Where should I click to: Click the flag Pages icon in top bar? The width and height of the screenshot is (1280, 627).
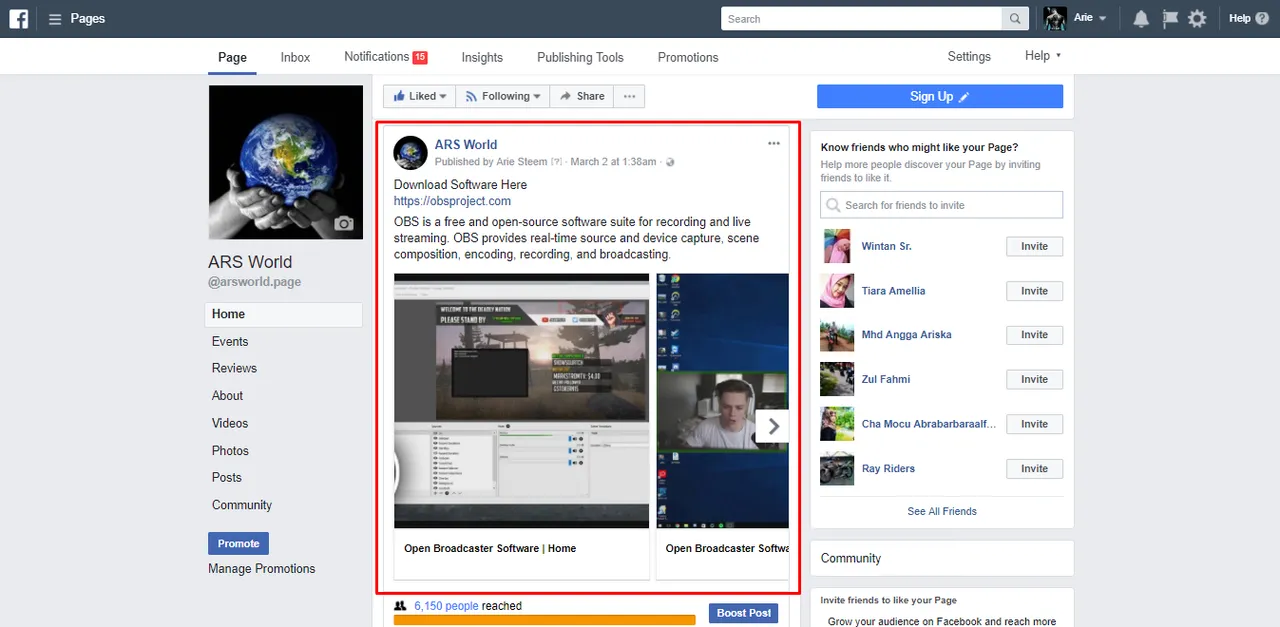pyautogui.click(x=1169, y=19)
